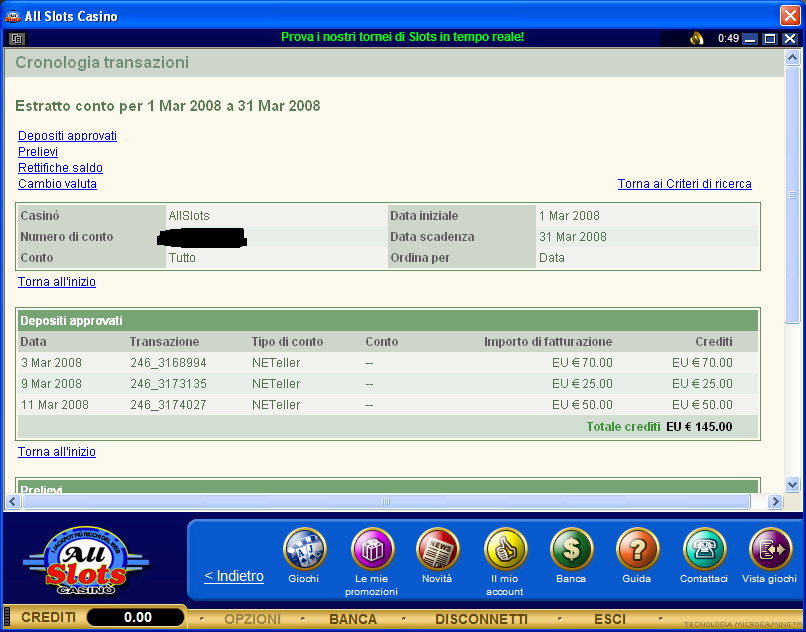This screenshot has width=806, height=632.
Task: Click the horizontal scrollbar right arrow
Action: tap(775, 501)
